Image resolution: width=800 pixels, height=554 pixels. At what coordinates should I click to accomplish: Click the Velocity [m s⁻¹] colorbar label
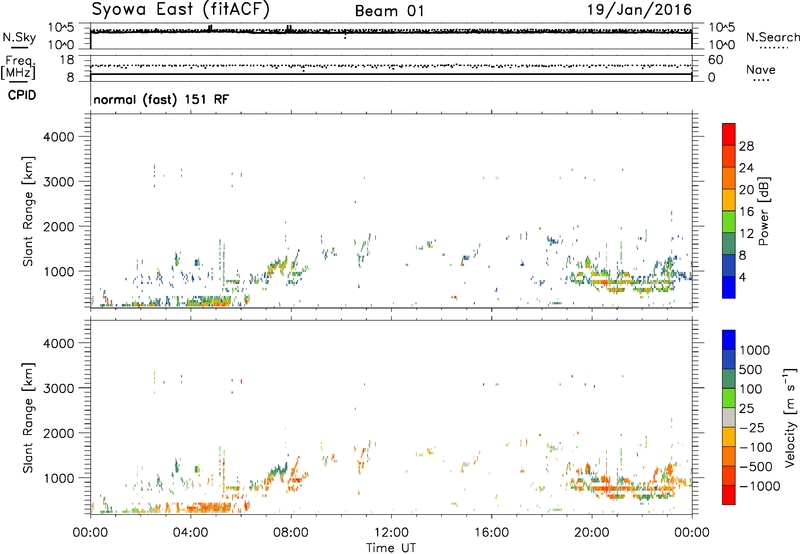coord(790,417)
